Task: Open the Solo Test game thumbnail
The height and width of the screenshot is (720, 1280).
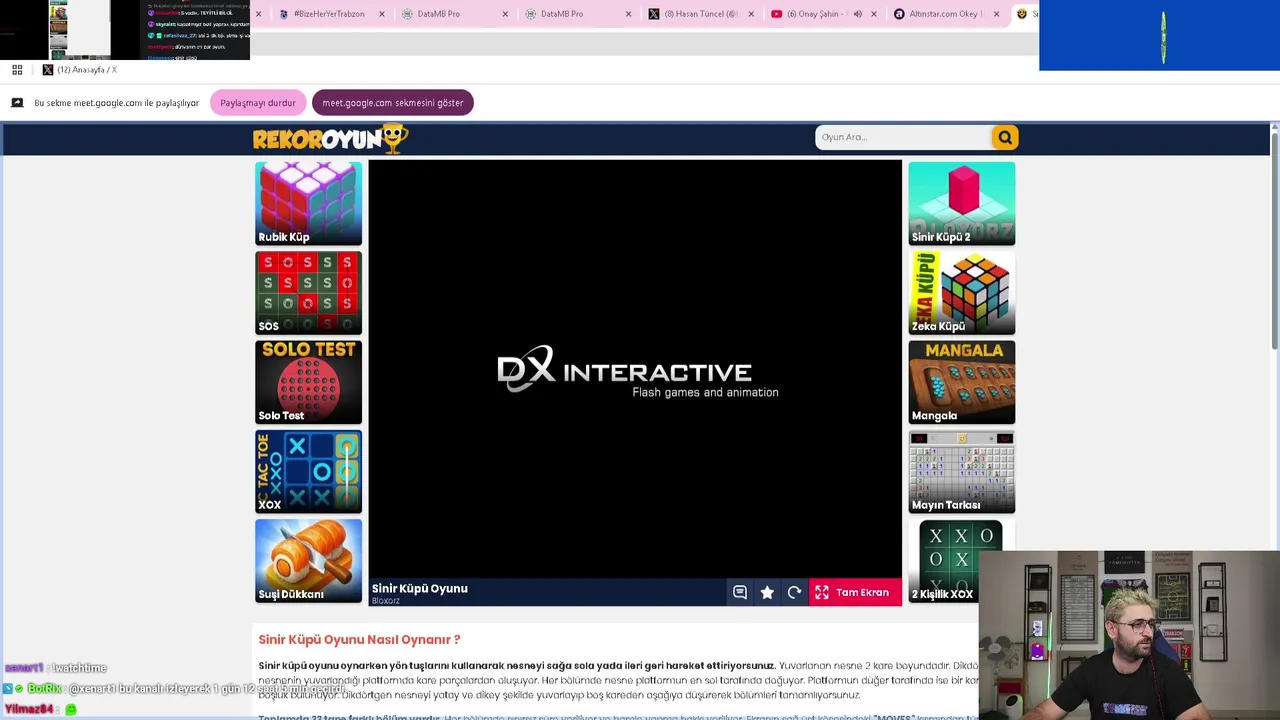Action: [x=308, y=382]
